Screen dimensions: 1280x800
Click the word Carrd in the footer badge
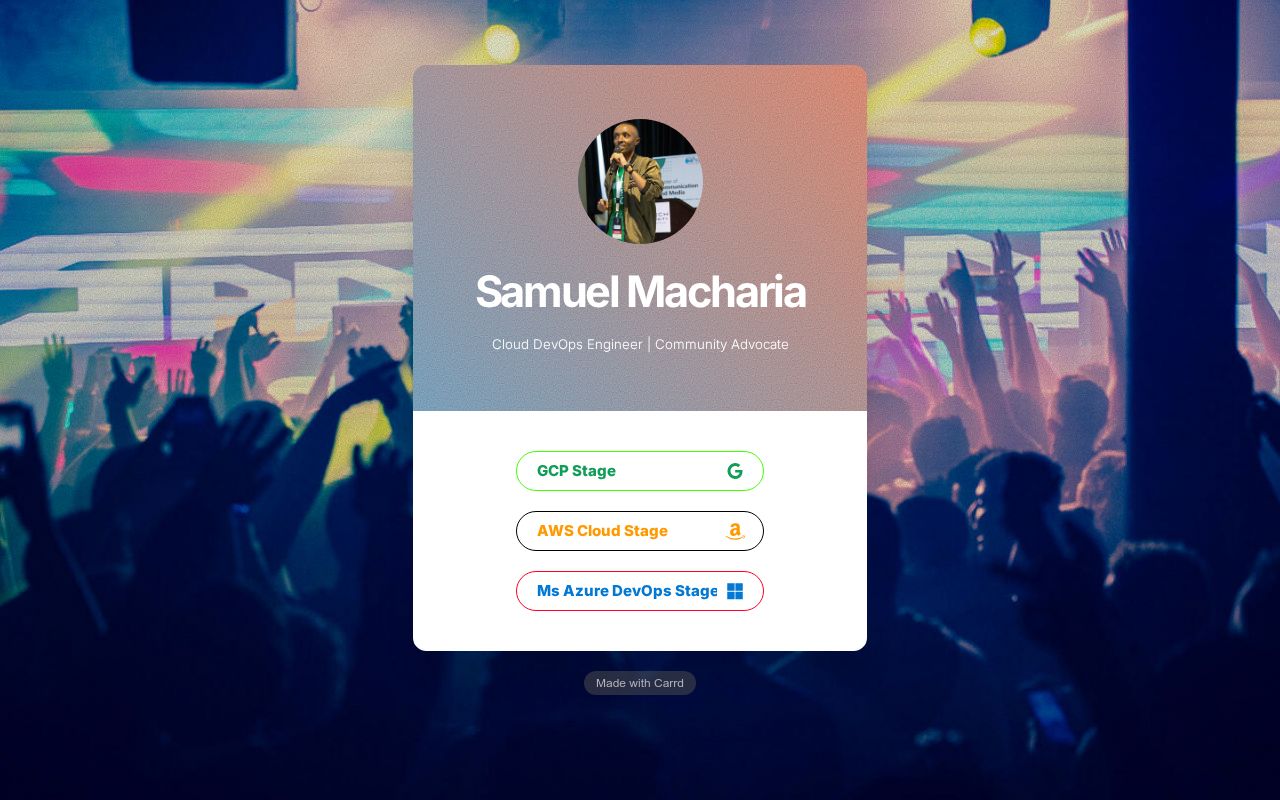669,683
